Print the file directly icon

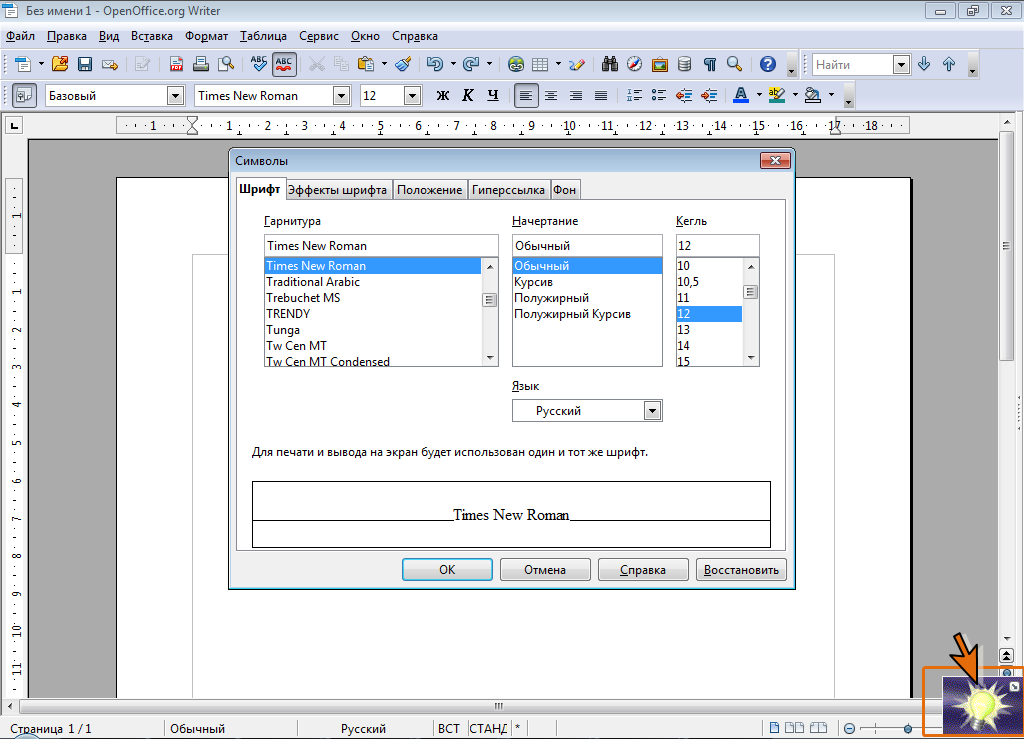201,64
